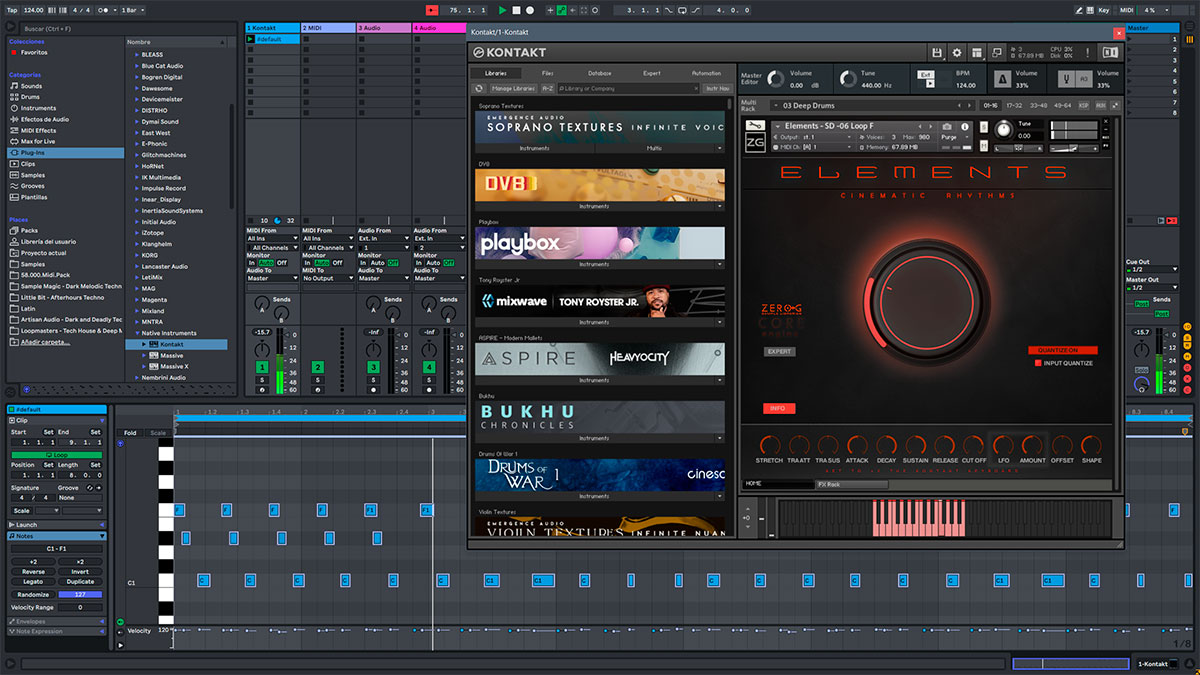Toggle the clip Scale button
1200x675 pixels.
tap(22, 510)
